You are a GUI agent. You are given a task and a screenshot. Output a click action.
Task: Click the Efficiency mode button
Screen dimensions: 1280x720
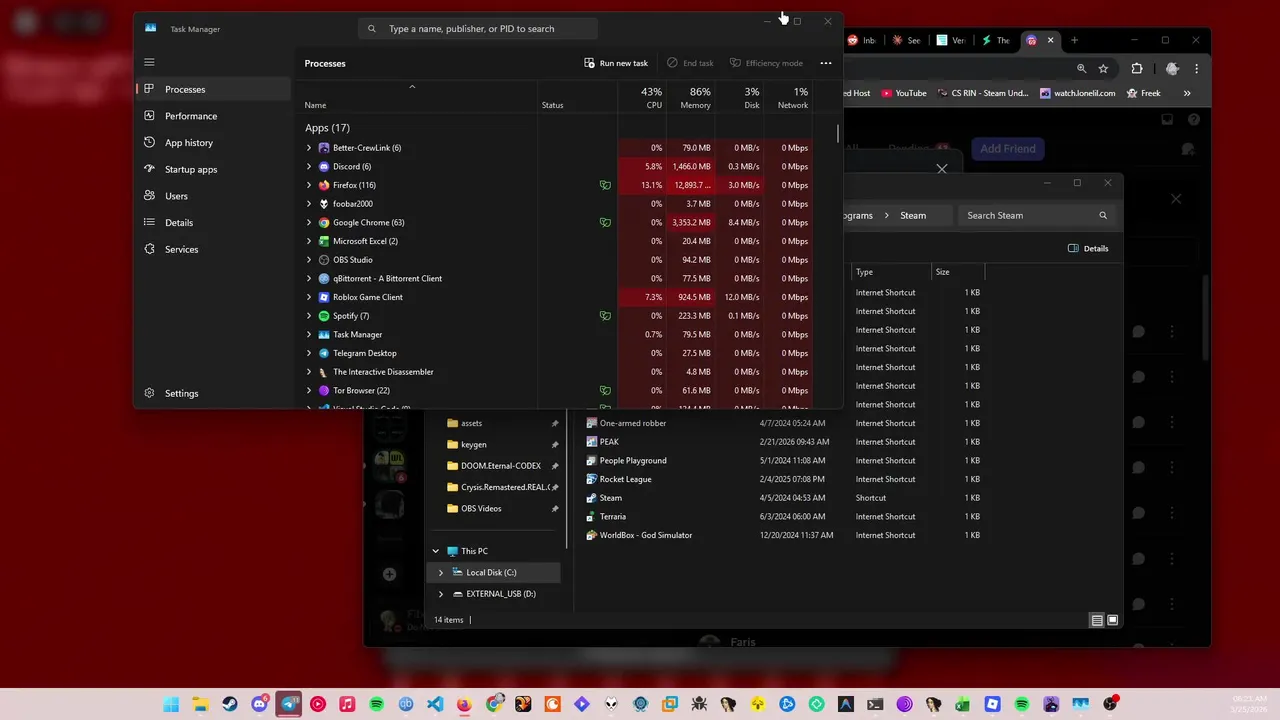tap(766, 63)
